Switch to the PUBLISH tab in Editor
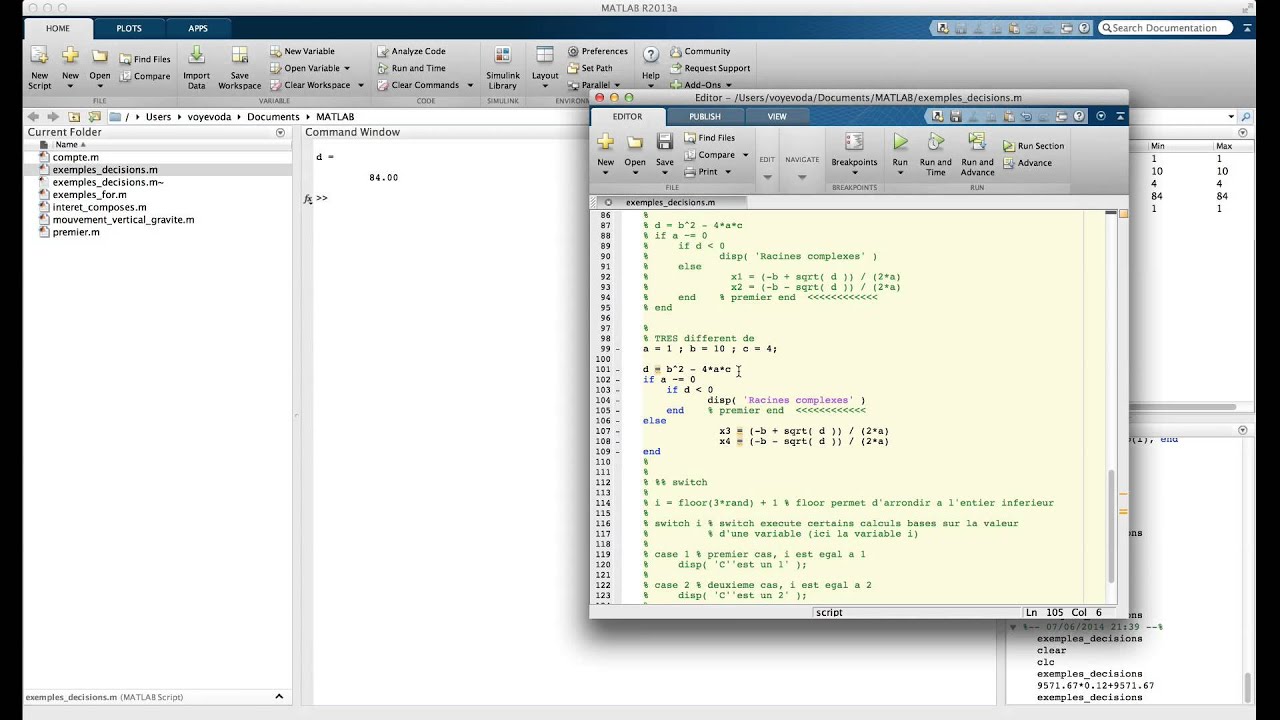Screen dimensions: 1280x720 click(x=705, y=117)
